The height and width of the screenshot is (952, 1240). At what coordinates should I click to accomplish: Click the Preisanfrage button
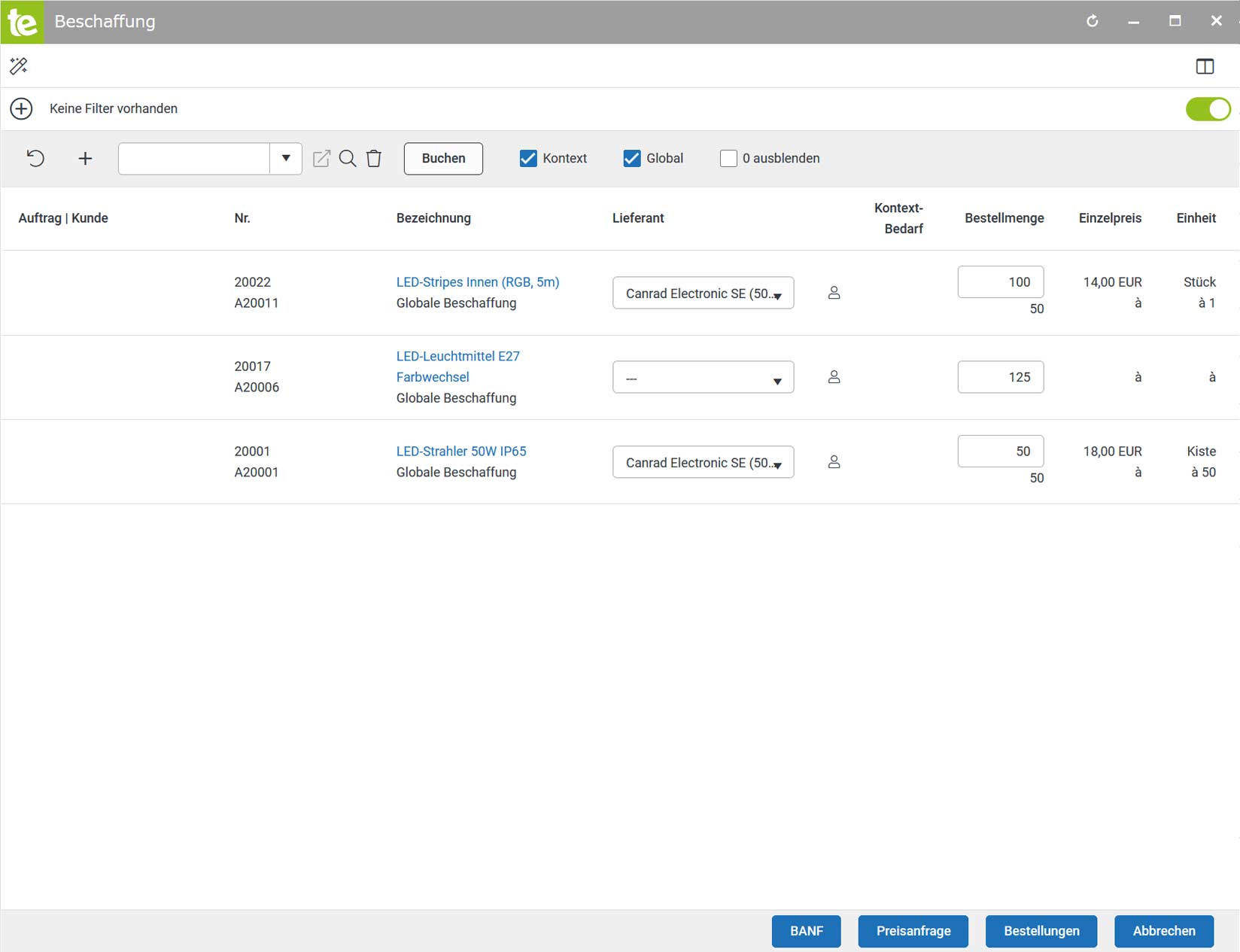point(913,931)
